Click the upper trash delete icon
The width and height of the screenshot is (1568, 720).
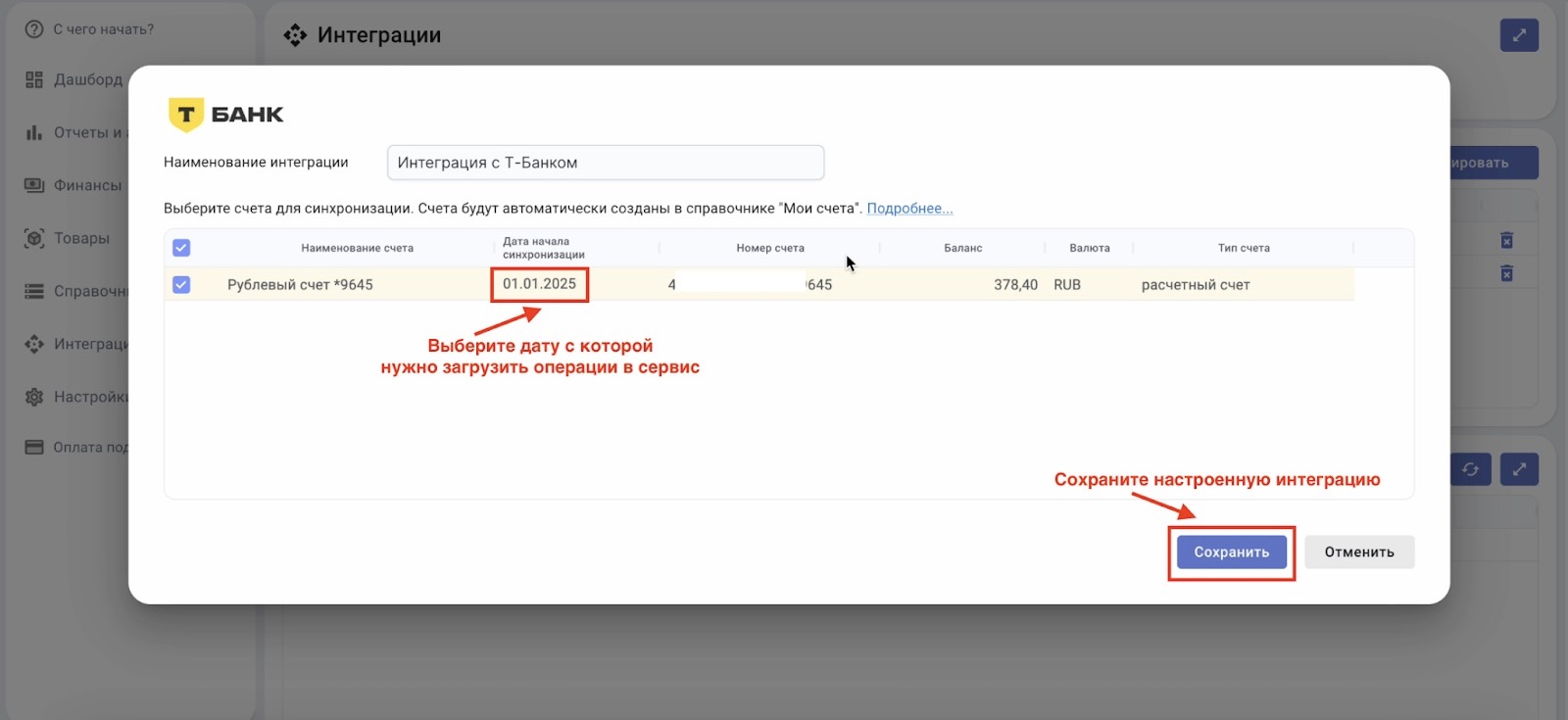(1507, 240)
